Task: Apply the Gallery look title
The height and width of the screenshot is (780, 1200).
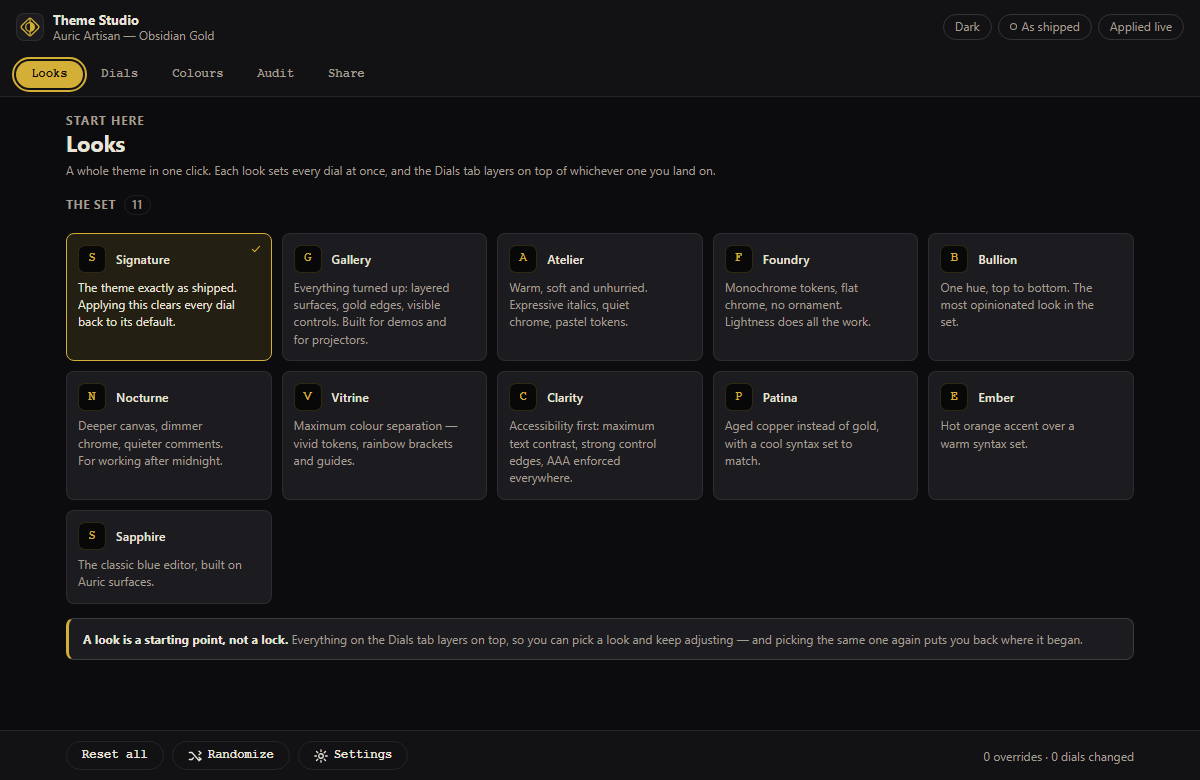Action: click(x=351, y=260)
